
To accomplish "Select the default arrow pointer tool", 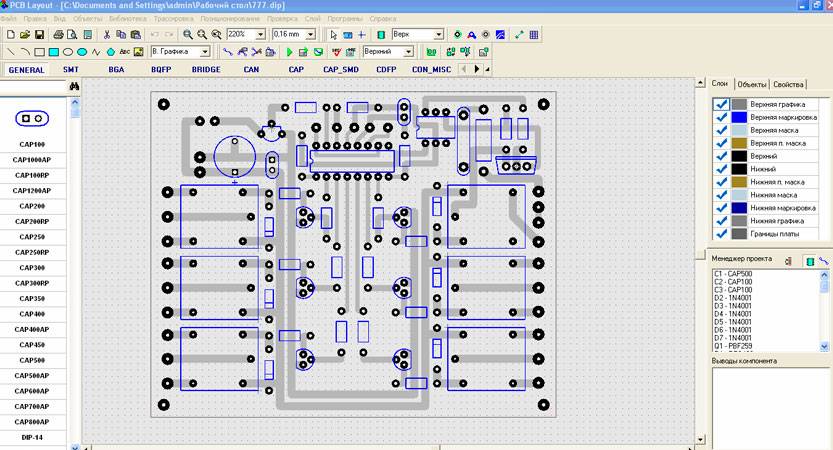I will click(x=333, y=35).
